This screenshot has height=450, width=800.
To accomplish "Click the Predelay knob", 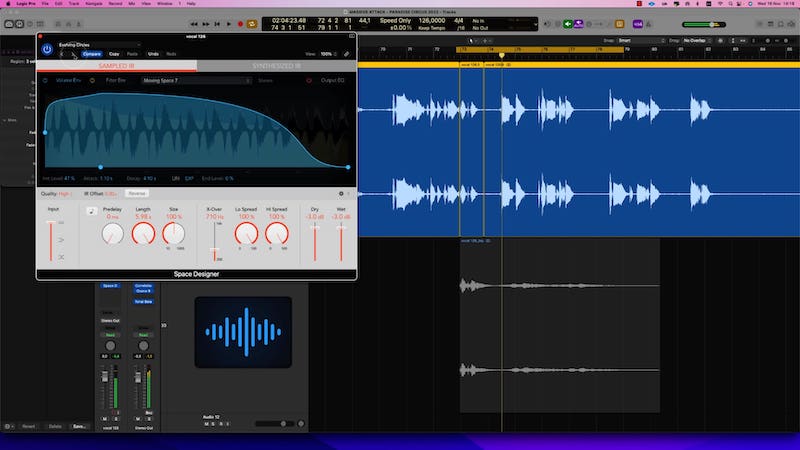I will [112, 234].
